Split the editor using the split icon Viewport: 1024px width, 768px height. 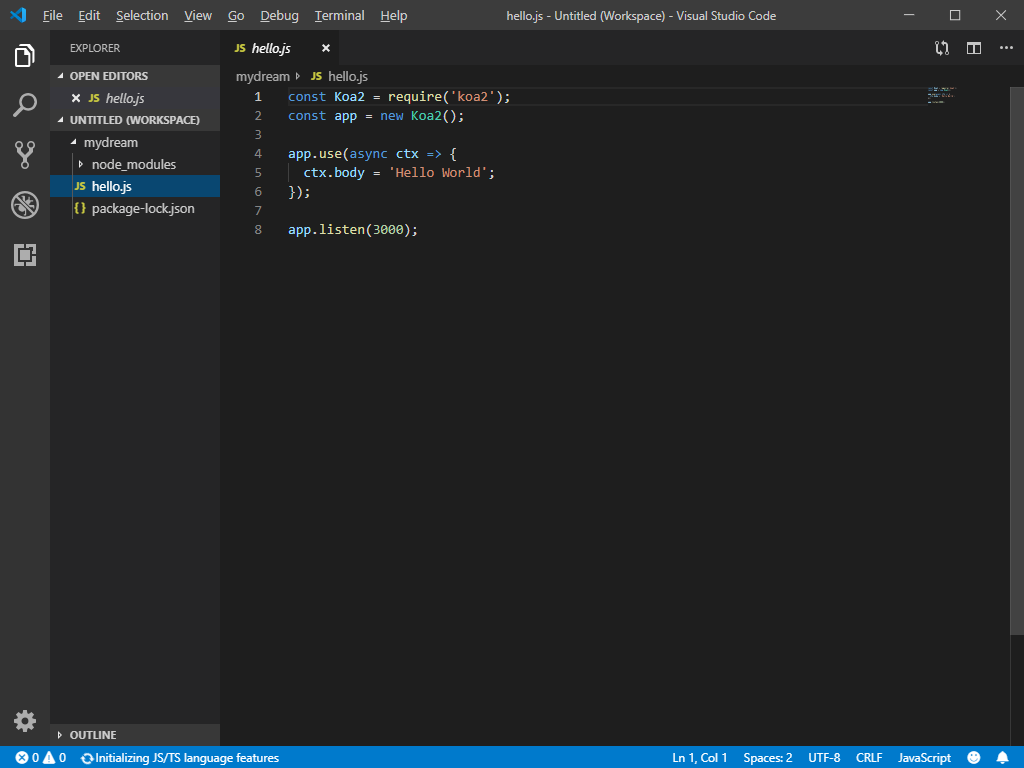972,48
